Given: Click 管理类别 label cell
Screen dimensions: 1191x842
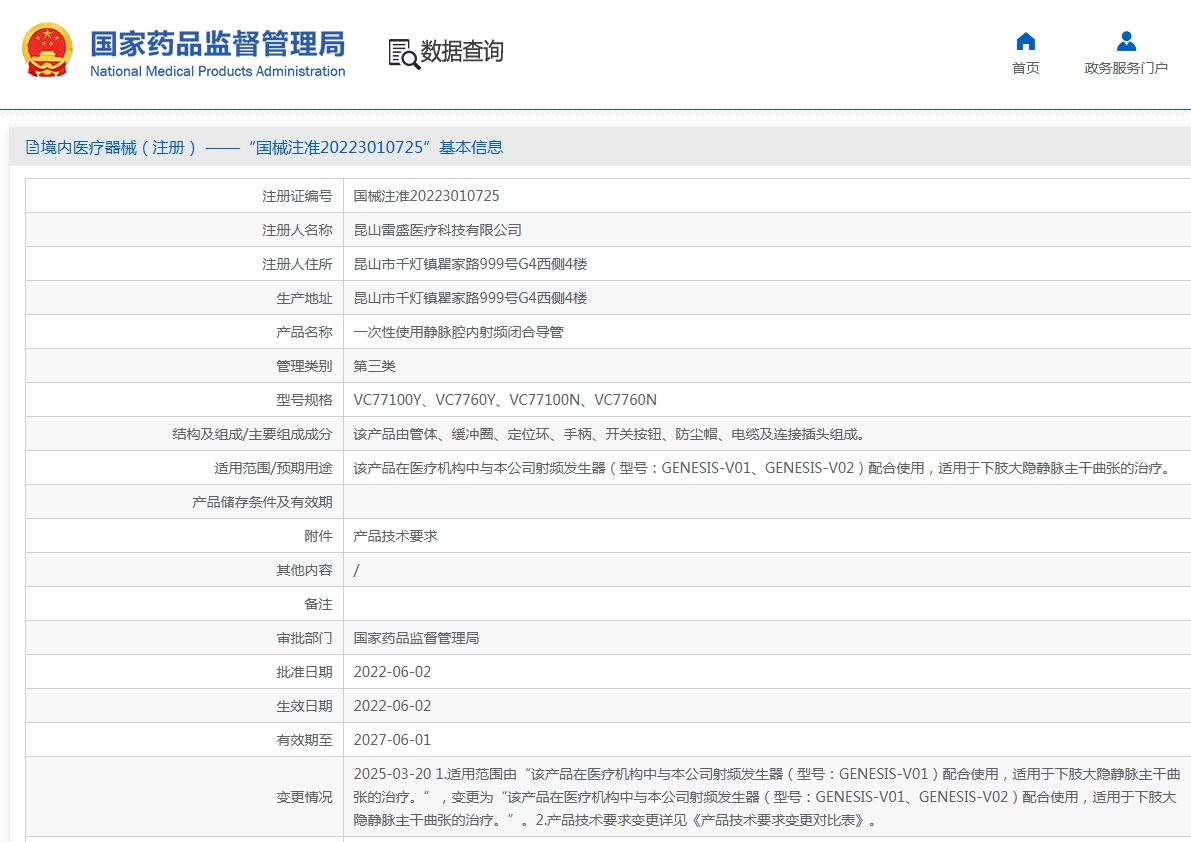Looking at the screenshot, I should pos(185,366).
